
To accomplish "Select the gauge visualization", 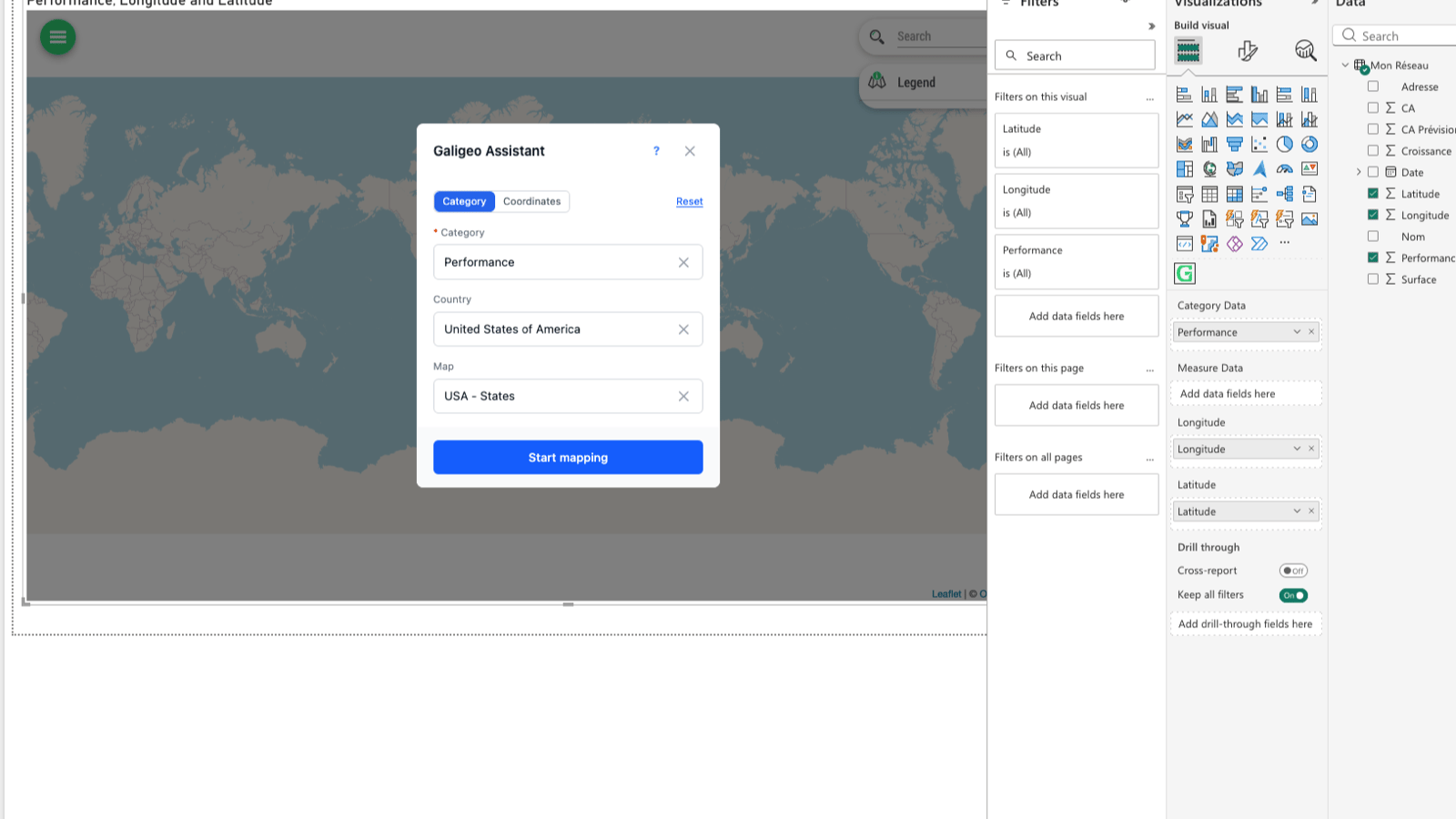I will coord(1284,168).
